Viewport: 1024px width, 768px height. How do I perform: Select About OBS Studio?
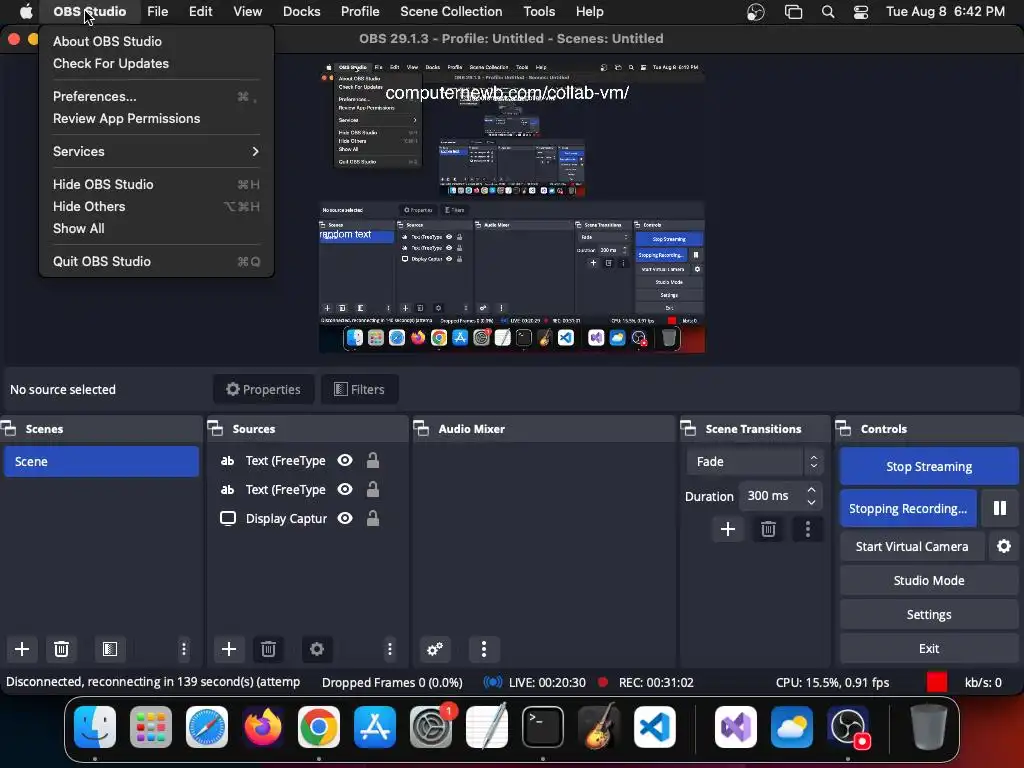(156, 41)
